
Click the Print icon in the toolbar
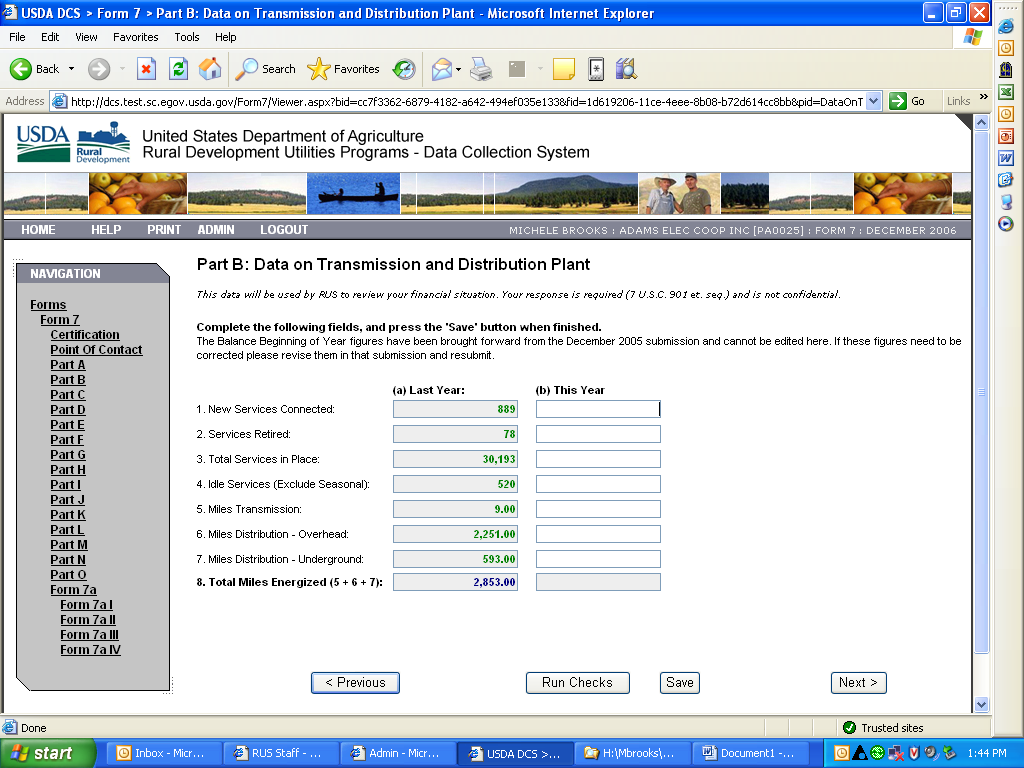[x=481, y=69]
